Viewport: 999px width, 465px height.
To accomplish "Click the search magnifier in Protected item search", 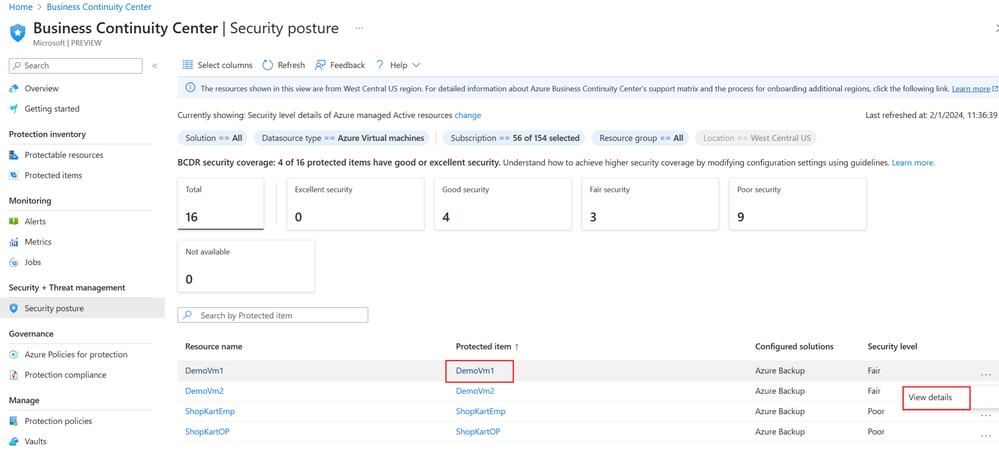I will click(188, 315).
